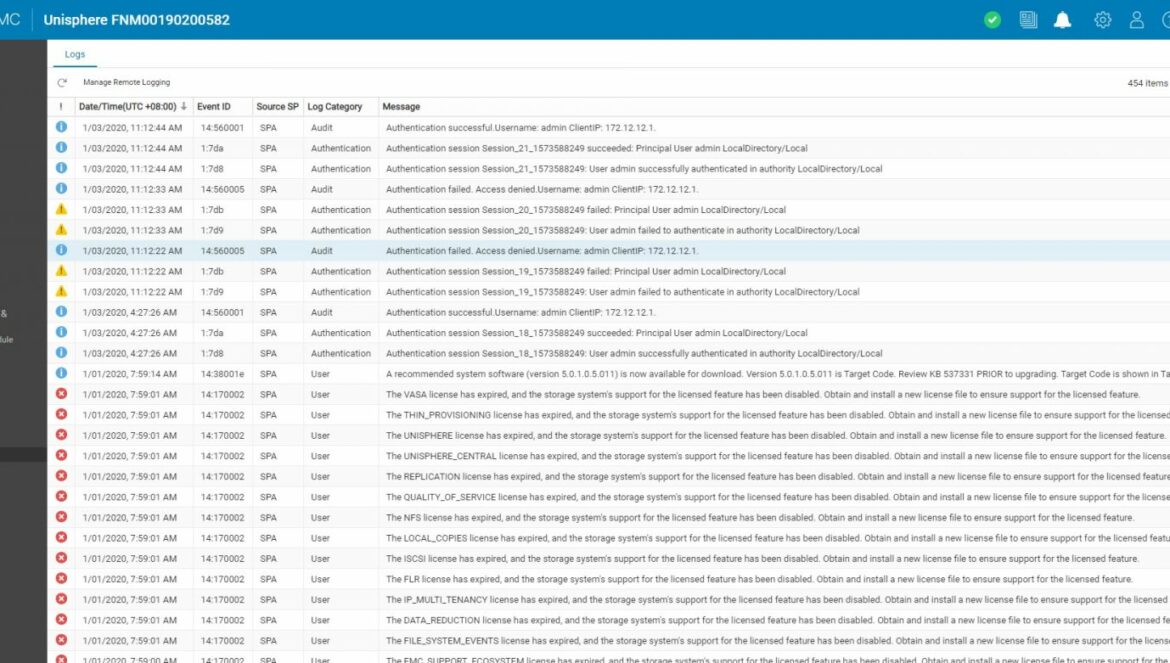Image resolution: width=1170 pixels, height=663 pixels.
Task: Click warning icon of Session_19 failed: Principal row
Action: coord(61,271)
